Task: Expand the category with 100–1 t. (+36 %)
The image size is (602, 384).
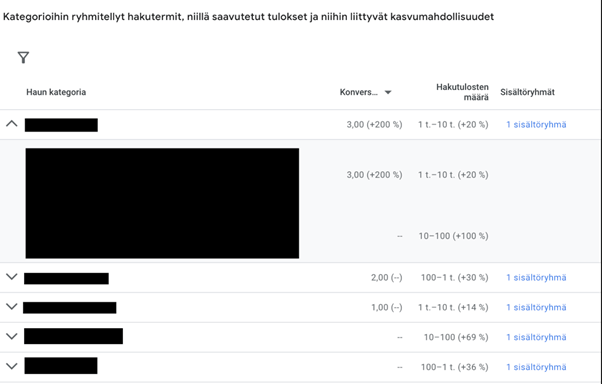Action: pos(12,366)
